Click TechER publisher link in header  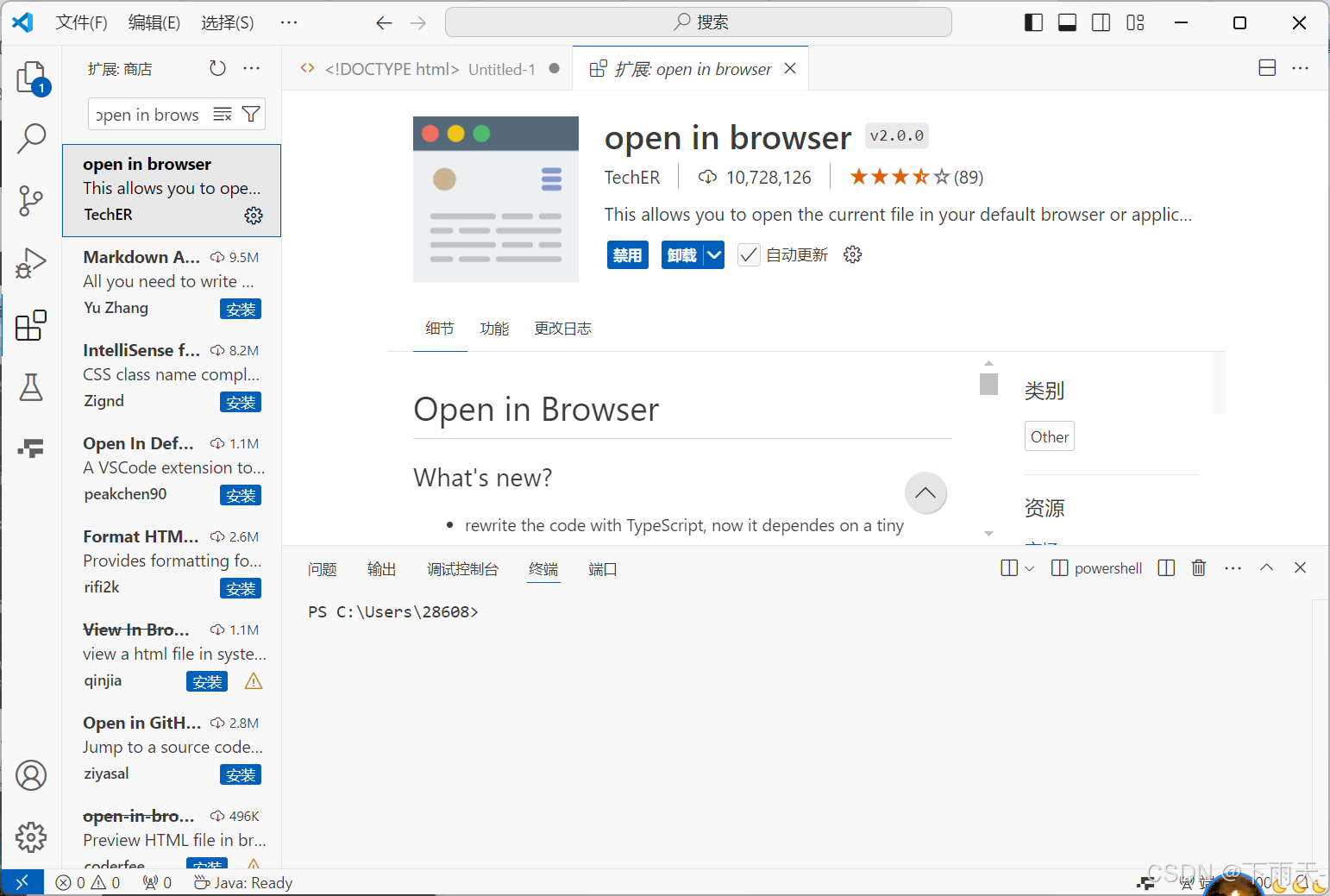click(632, 178)
